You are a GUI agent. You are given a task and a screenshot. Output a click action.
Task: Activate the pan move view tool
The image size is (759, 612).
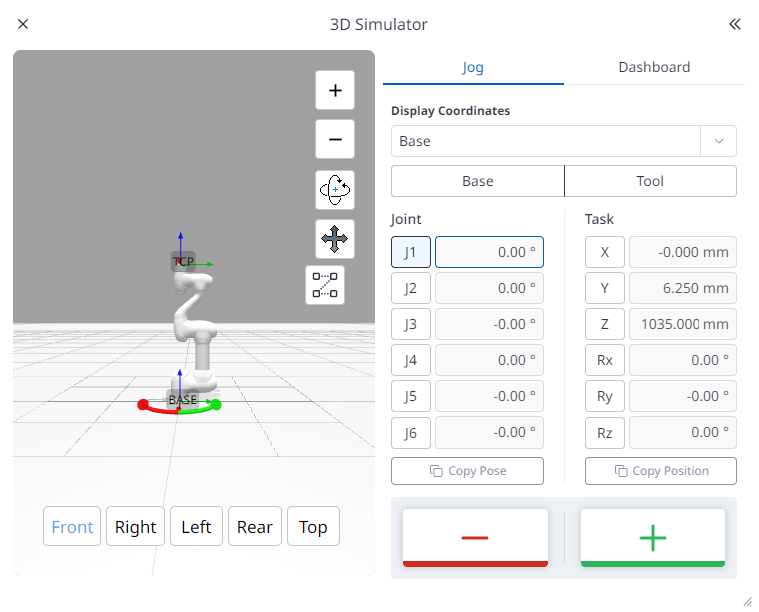coord(335,239)
